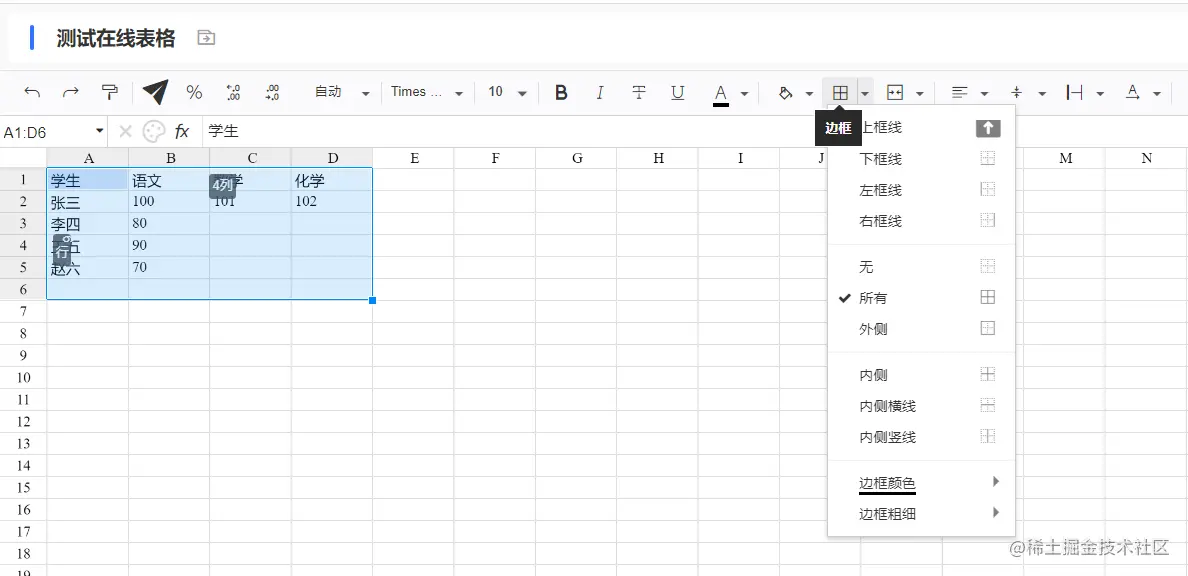Open the Times font family dropdown

click(427, 92)
